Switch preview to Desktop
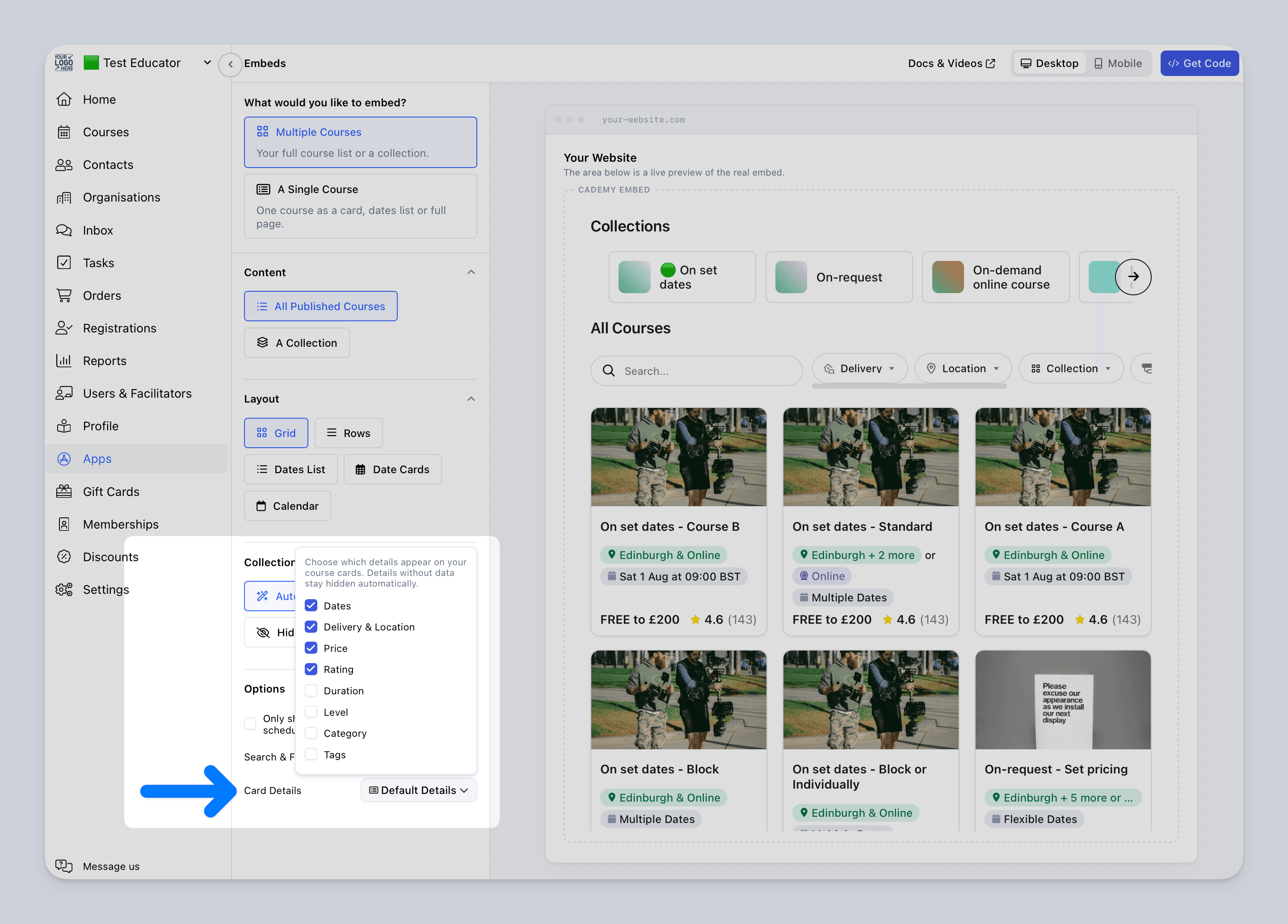The width and height of the screenshot is (1288, 924). (1049, 63)
